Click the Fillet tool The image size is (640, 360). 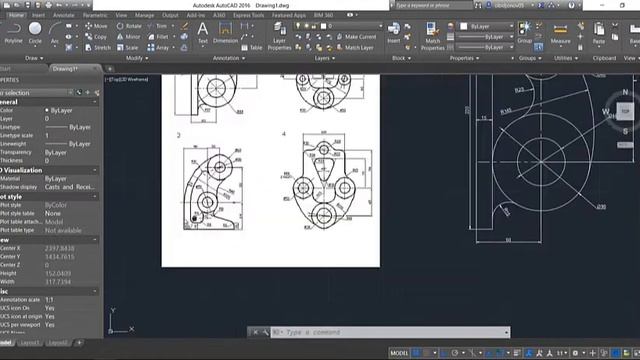(x=158, y=37)
